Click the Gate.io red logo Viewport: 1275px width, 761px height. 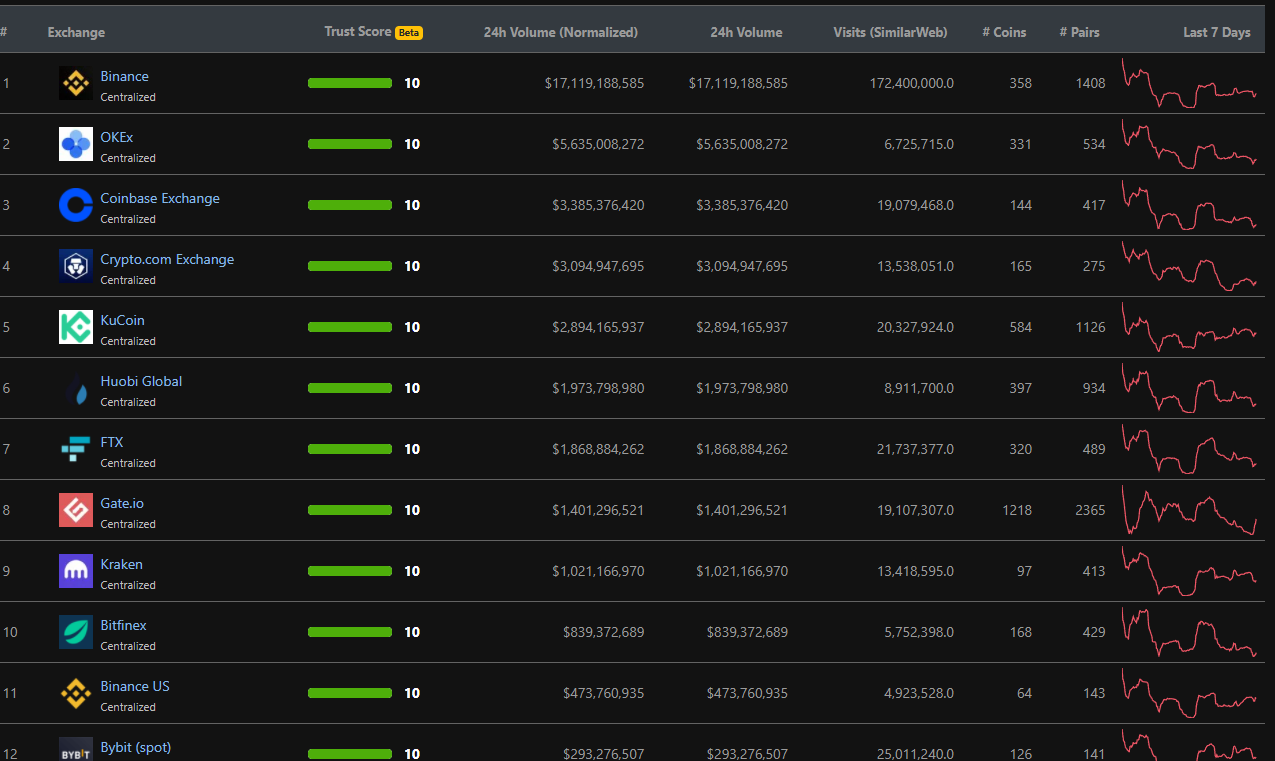coord(76,511)
